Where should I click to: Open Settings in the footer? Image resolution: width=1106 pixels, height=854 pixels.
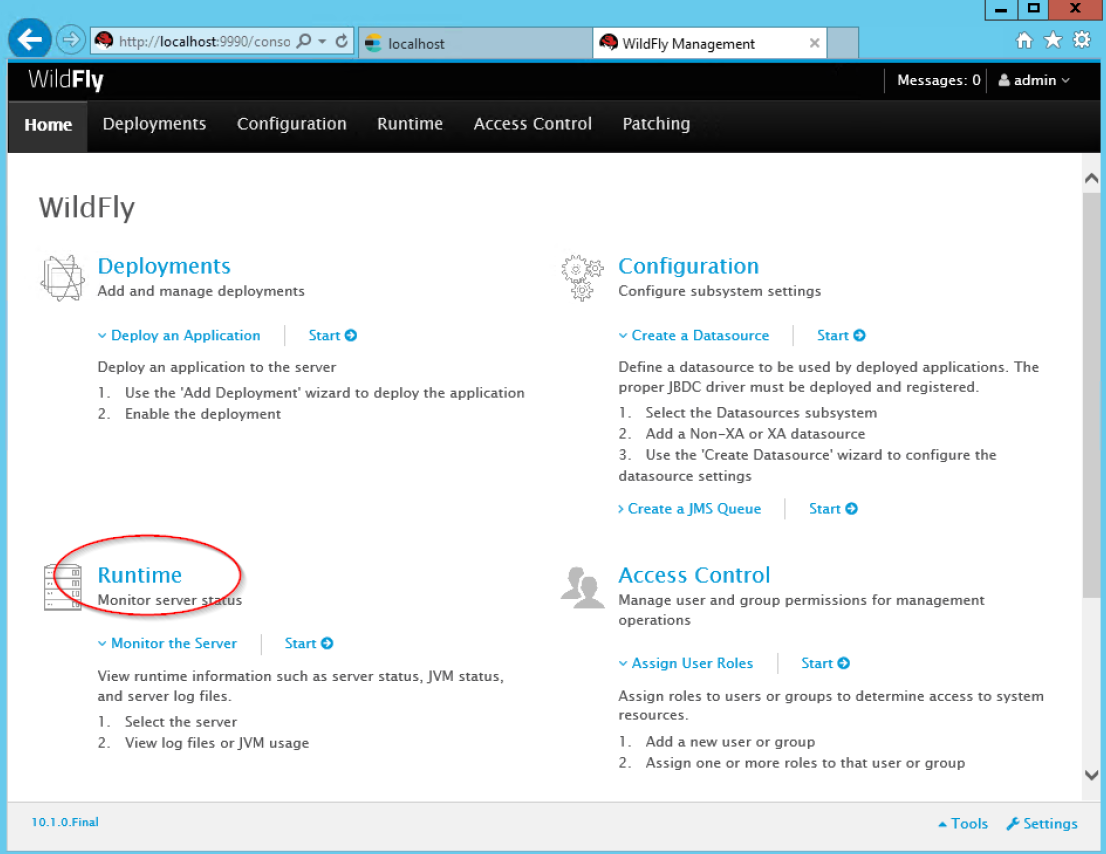click(x=1042, y=824)
